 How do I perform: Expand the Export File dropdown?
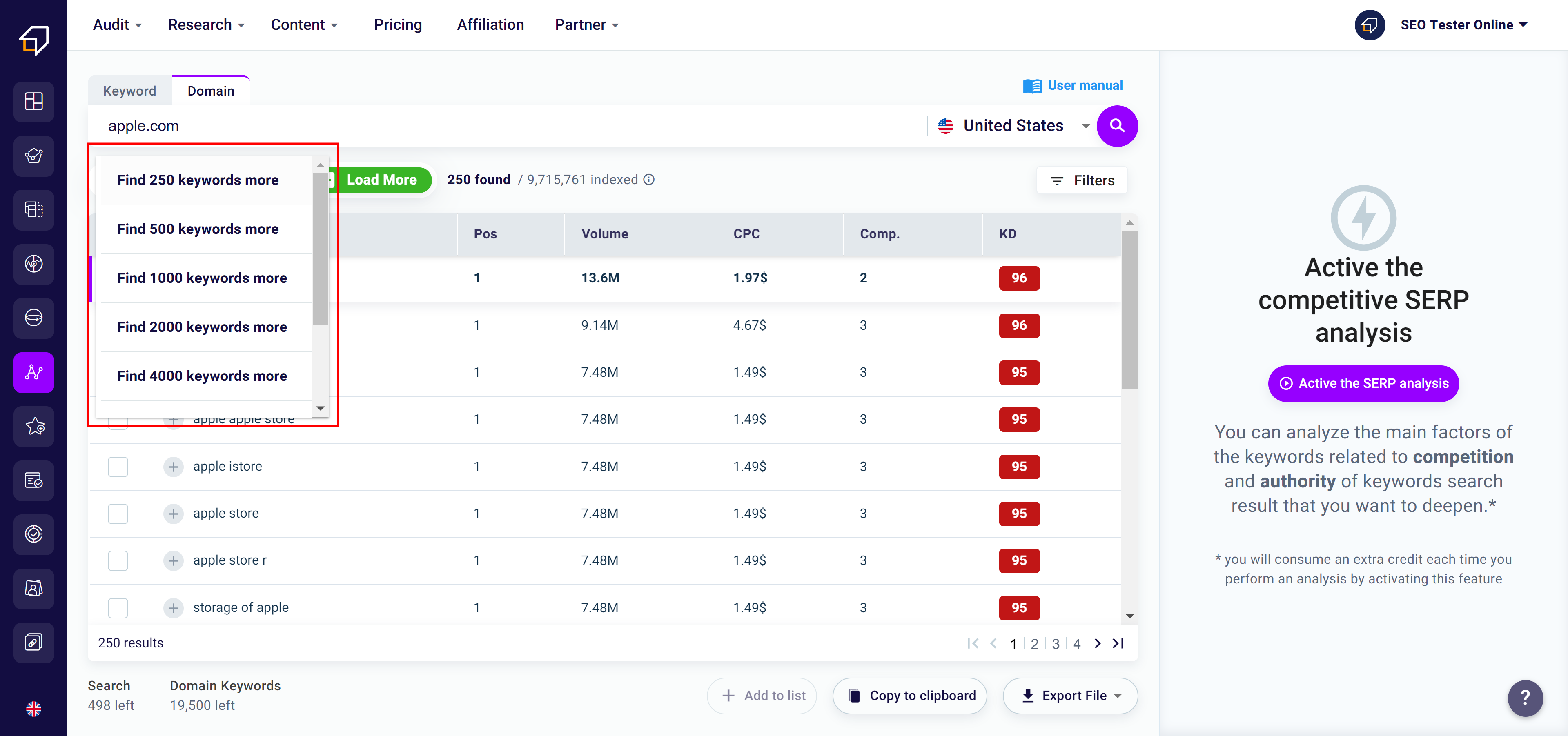[x=1069, y=695]
